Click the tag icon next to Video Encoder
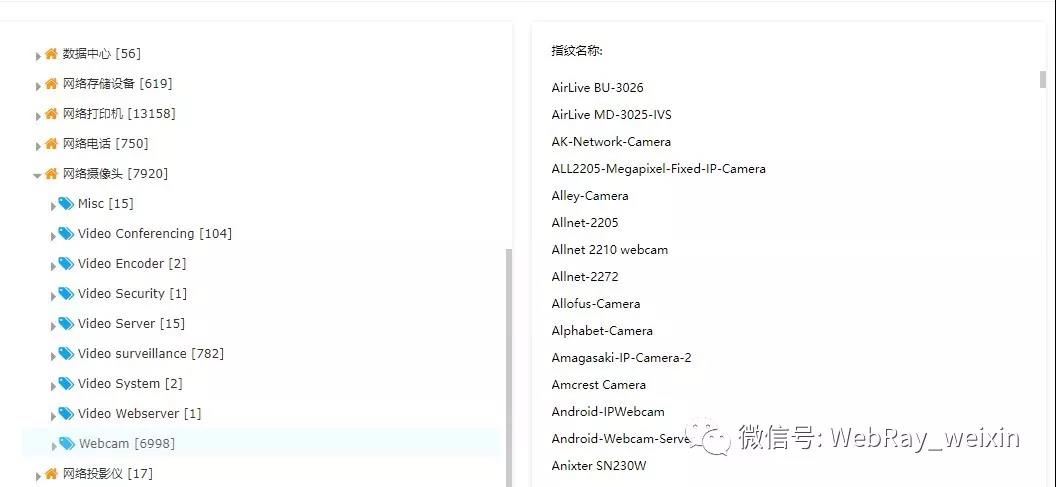This screenshot has height=487, width=1056. click(66, 263)
